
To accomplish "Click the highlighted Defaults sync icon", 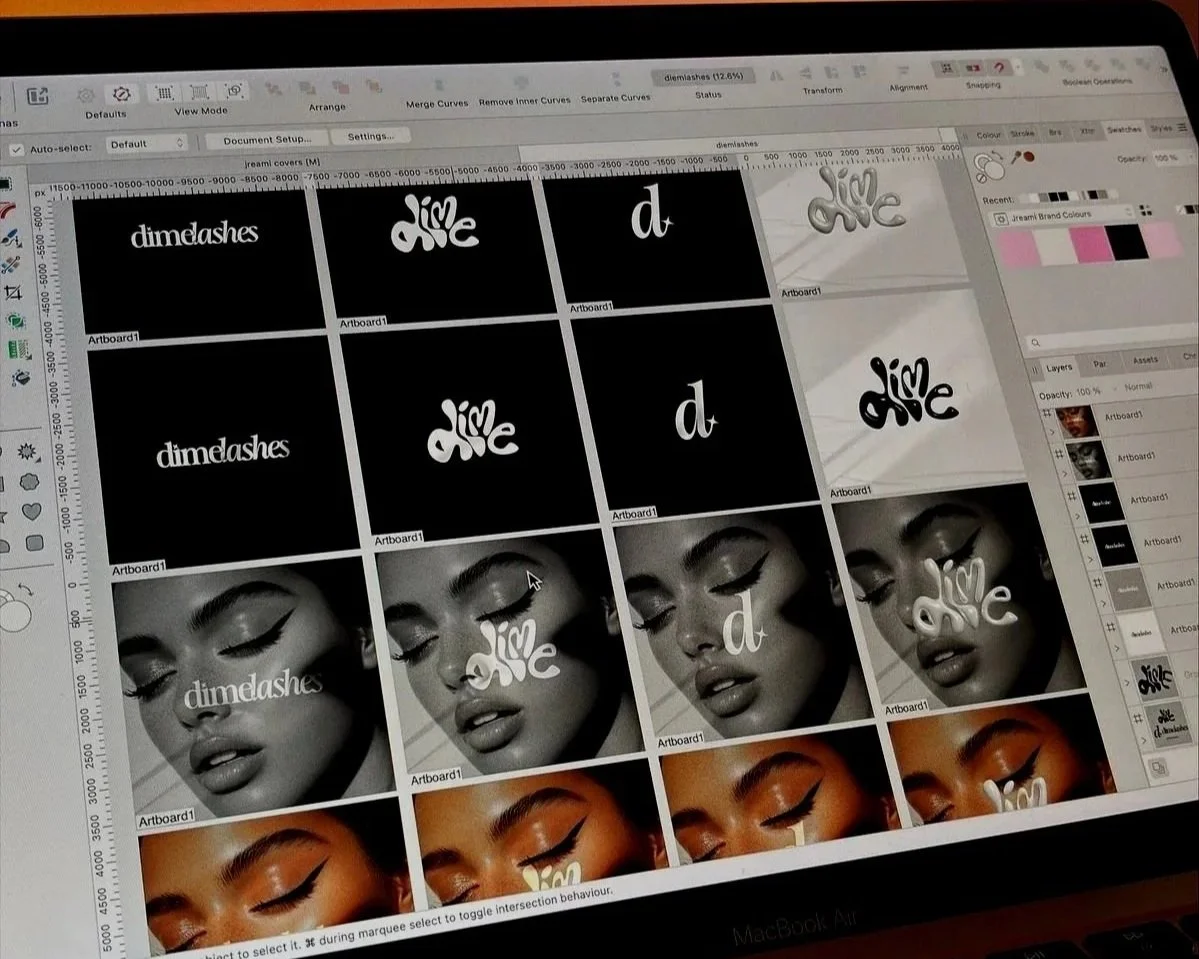I will [x=121, y=93].
